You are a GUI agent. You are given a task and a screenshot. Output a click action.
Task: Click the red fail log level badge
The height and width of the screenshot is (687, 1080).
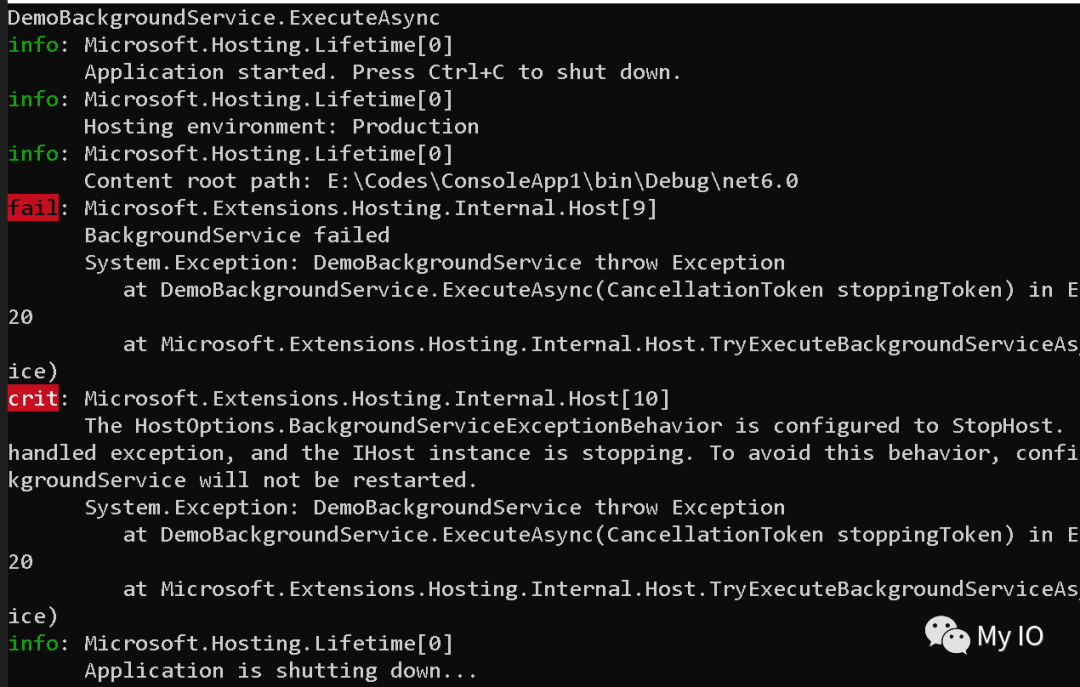tap(32, 207)
